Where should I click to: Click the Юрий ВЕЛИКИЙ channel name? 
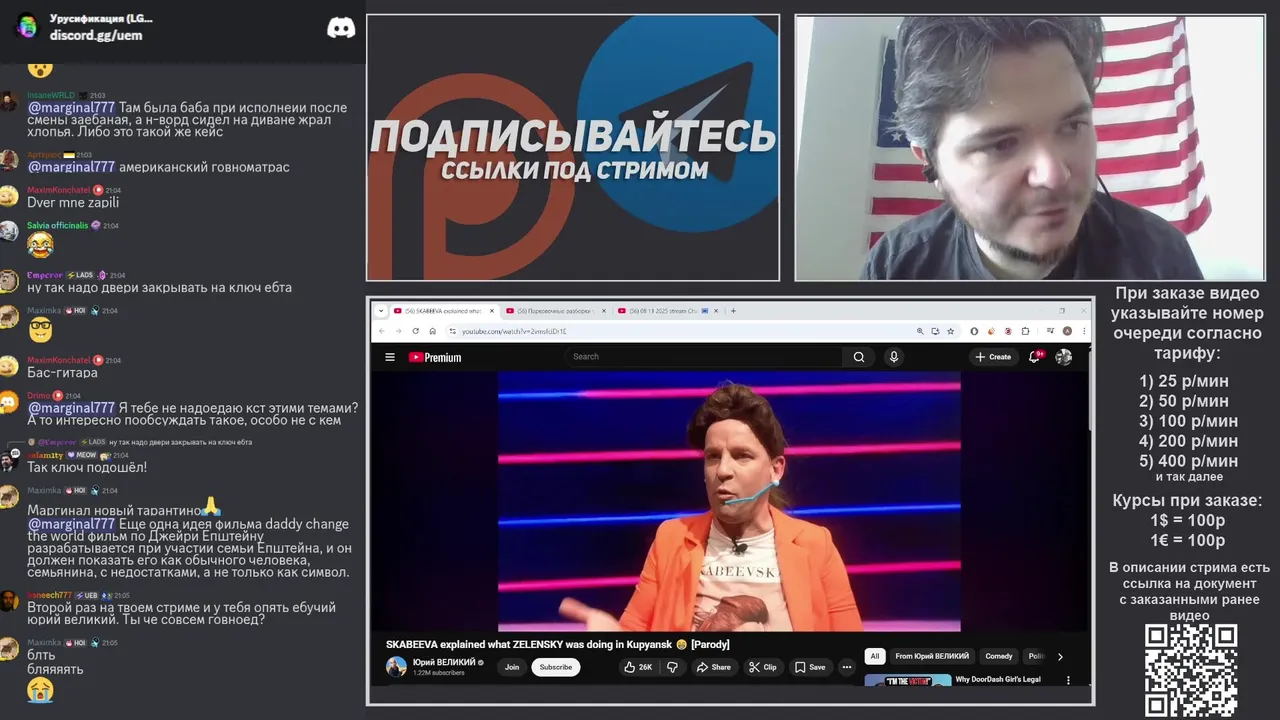coord(443,662)
